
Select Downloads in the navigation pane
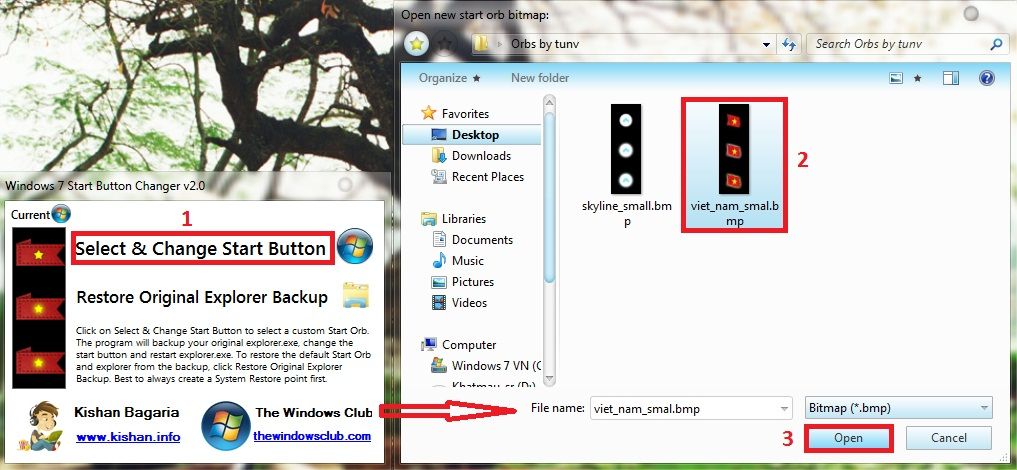click(x=481, y=156)
